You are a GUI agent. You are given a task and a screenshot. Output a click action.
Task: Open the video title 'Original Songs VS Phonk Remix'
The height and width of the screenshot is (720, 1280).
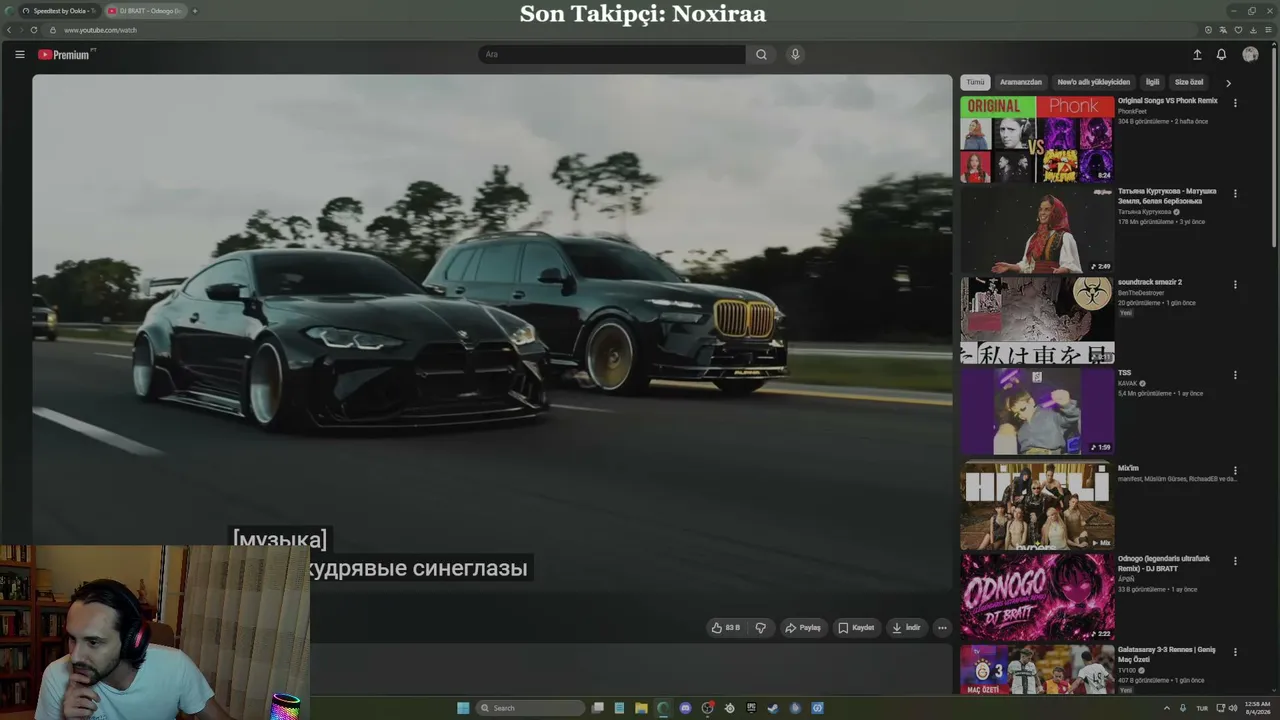click(x=1168, y=101)
